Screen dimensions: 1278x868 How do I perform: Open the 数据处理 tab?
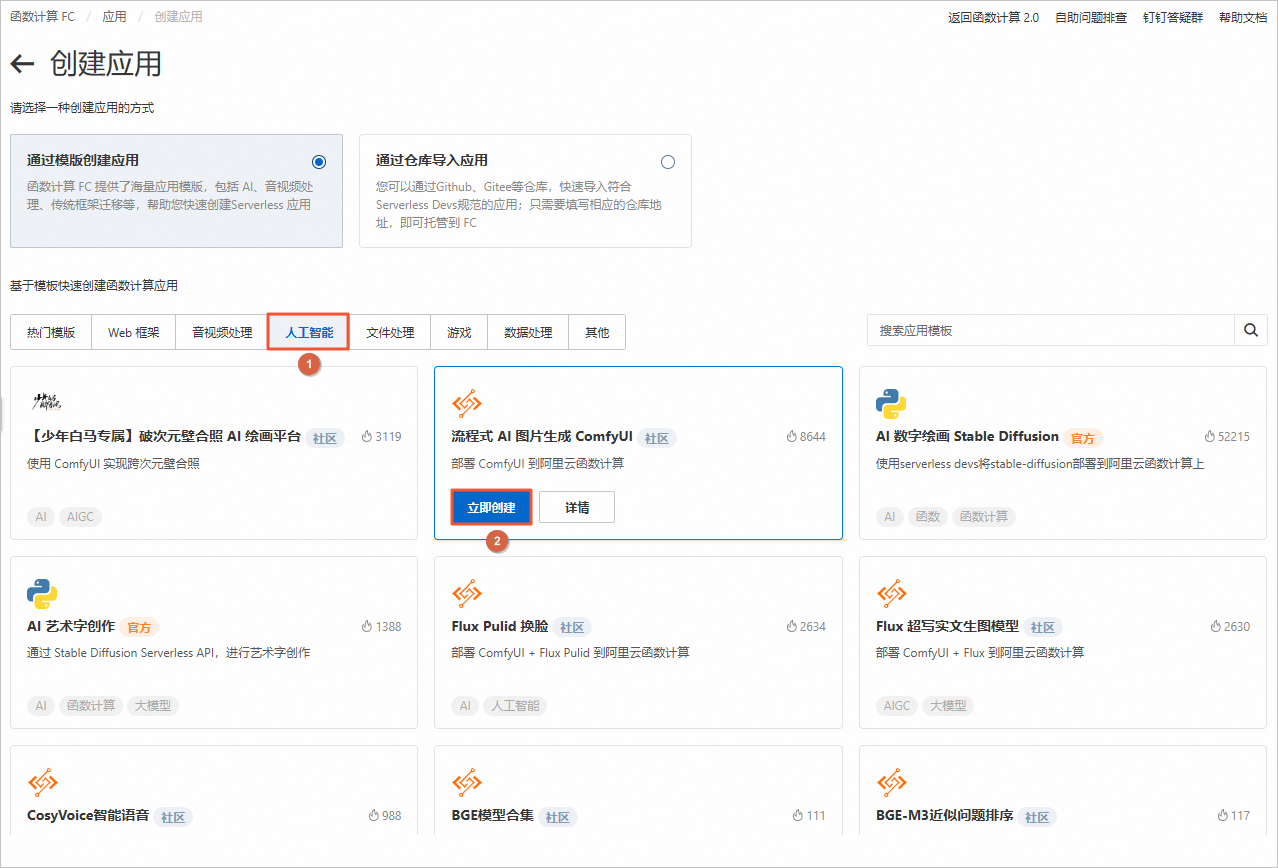(x=528, y=333)
